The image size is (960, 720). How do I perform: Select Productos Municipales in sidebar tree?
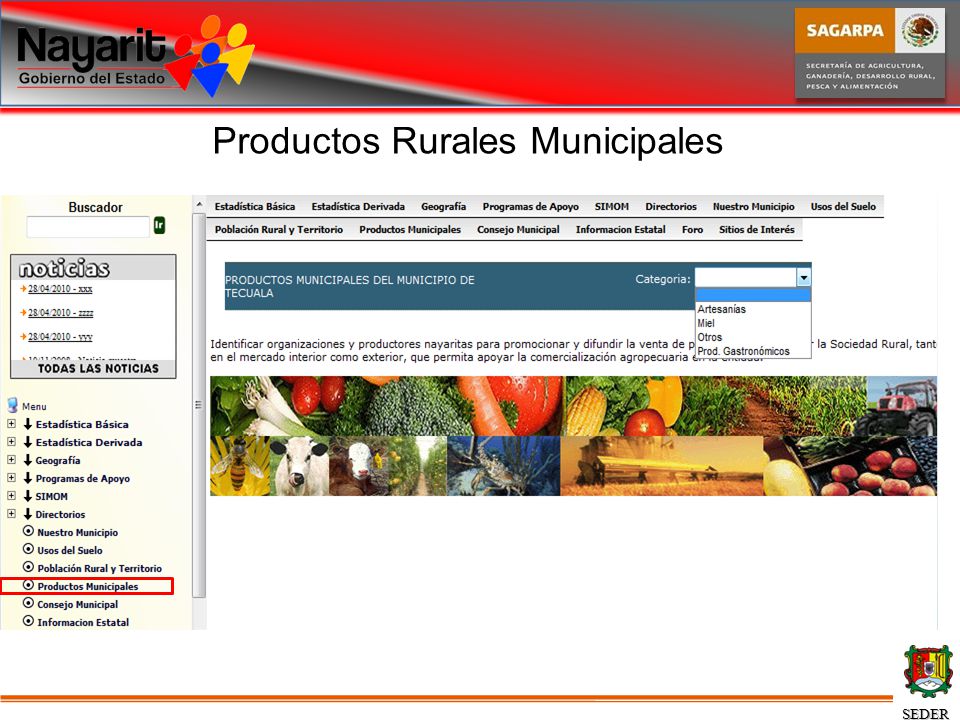88,586
